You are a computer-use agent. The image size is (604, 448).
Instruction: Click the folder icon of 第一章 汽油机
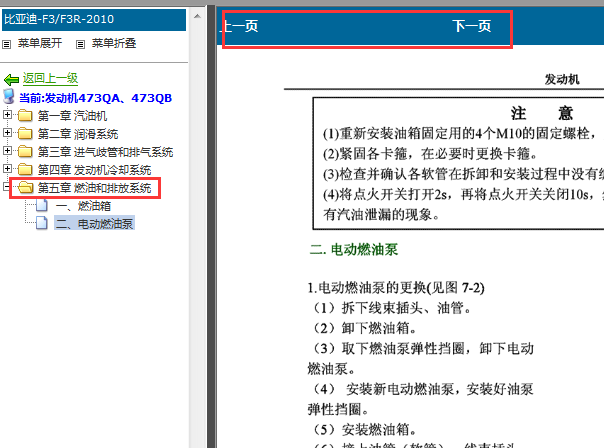click(x=25, y=115)
